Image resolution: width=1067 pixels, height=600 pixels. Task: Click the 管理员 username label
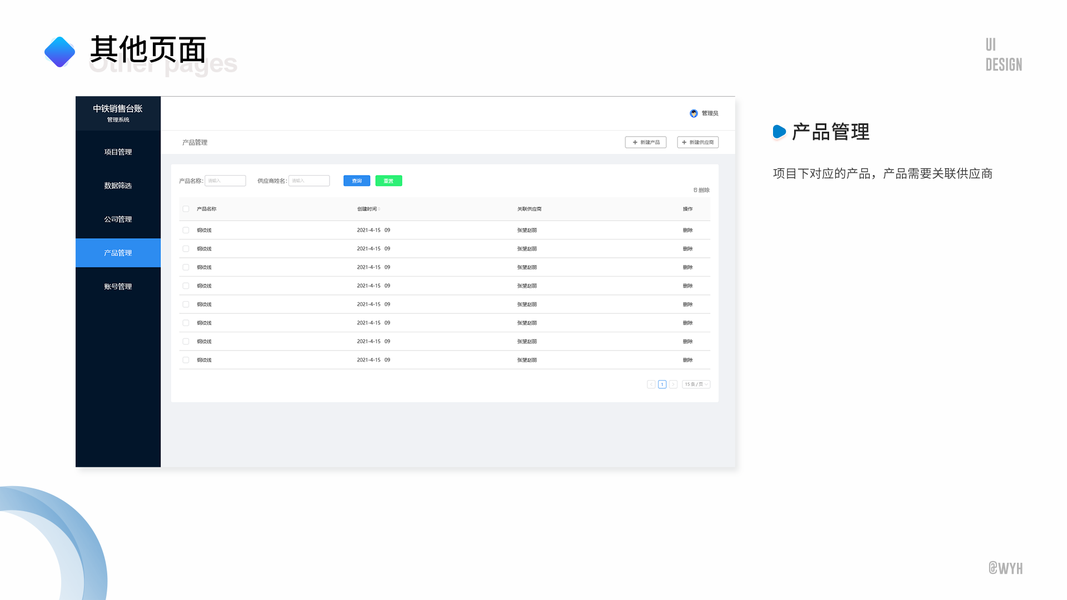pyautogui.click(x=710, y=114)
